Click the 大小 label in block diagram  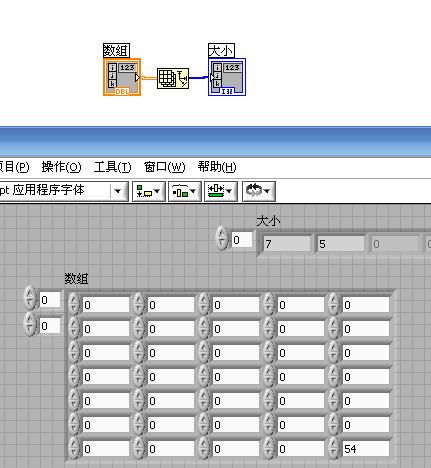(x=221, y=51)
